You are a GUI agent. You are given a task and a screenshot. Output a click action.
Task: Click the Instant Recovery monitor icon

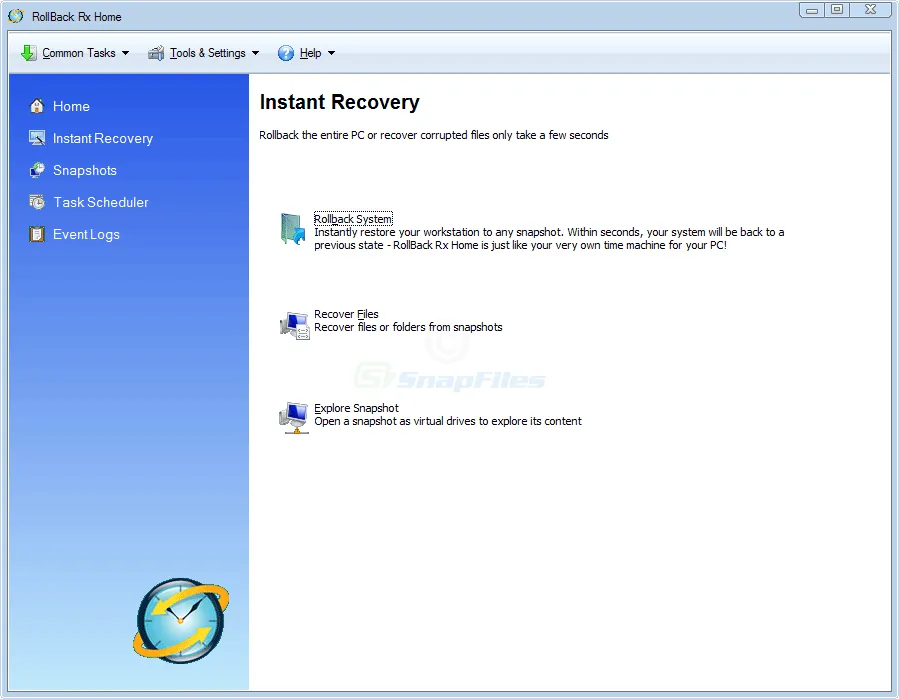(x=37, y=138)
